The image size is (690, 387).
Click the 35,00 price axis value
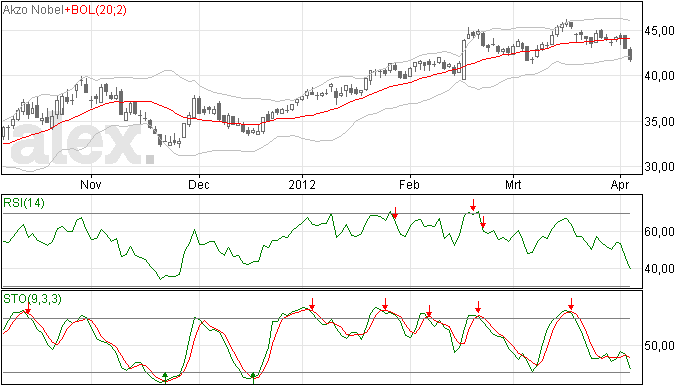pyautogui.click(x=659, y=122)
